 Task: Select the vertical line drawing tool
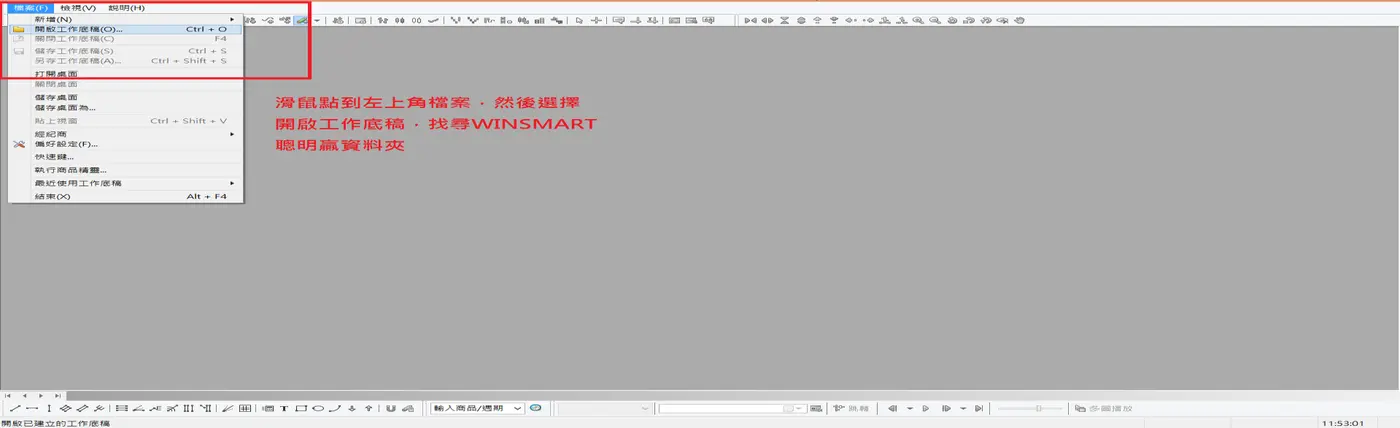(49, 408)
